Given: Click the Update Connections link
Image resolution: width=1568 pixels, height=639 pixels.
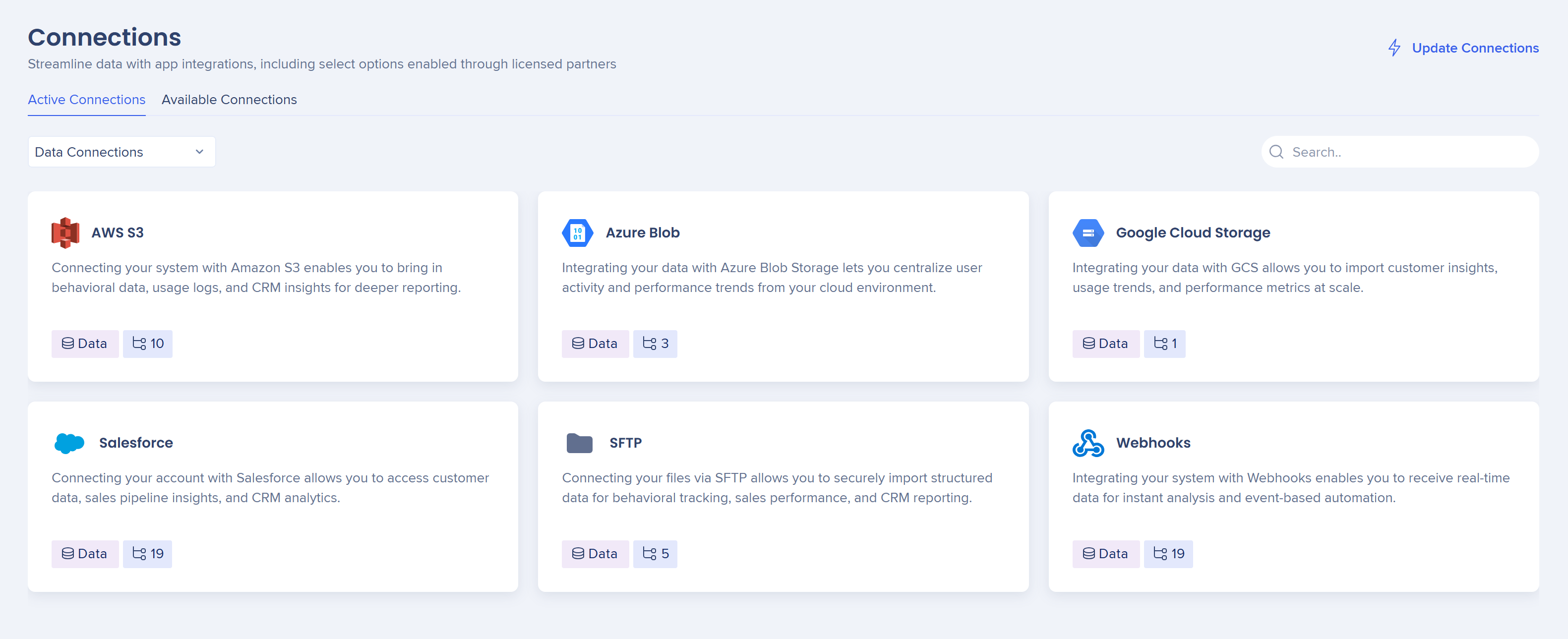Looking at the screenshot, I should [x=1475, y=48].
